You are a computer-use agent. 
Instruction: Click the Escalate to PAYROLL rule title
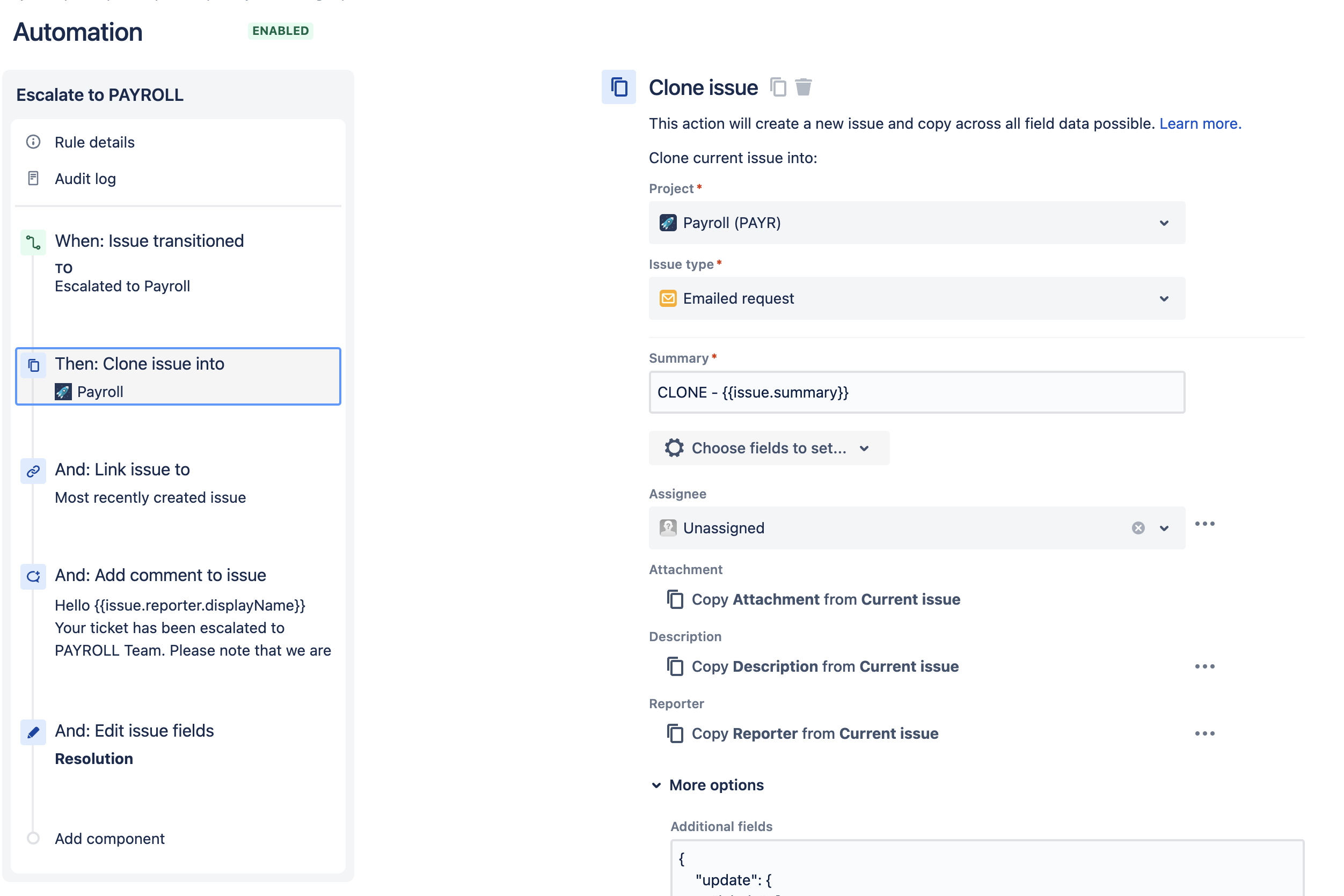99,95
